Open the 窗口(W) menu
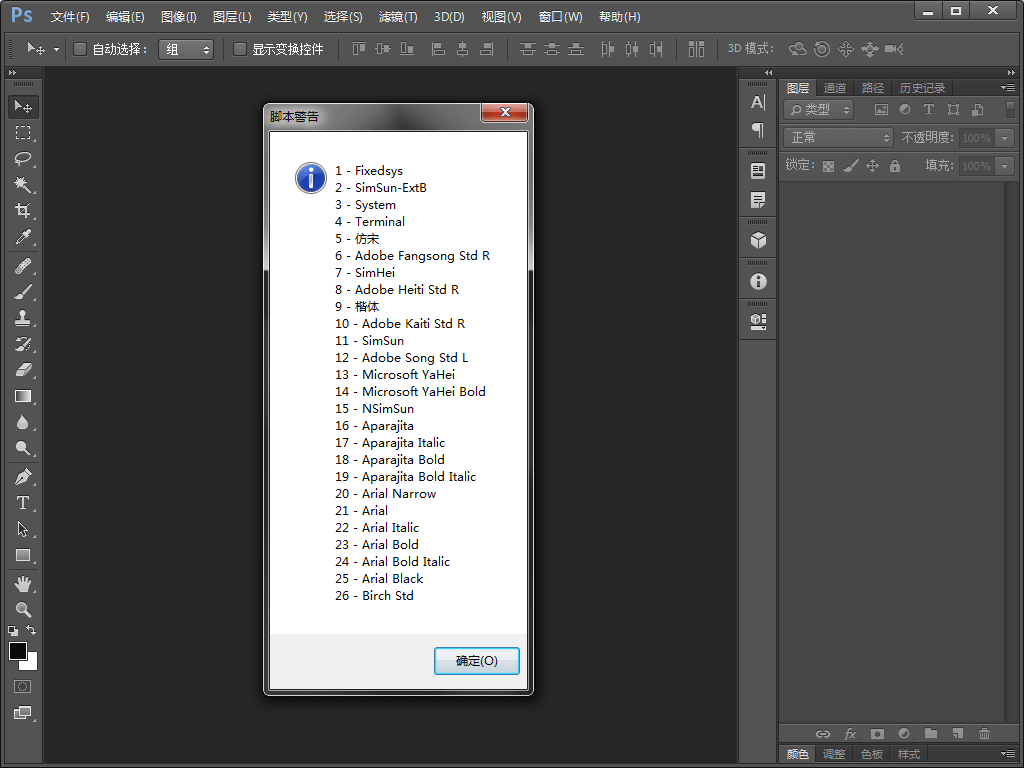This screenshot has height=768, width=1024. pyautogui.click(x=560, y=17)
